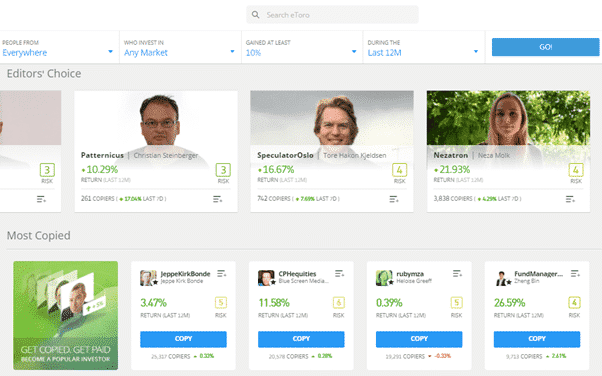The height and width of the screenshot is (376, 602).
Task: Click Most Copied heading
Action: [x=38, y=235]
